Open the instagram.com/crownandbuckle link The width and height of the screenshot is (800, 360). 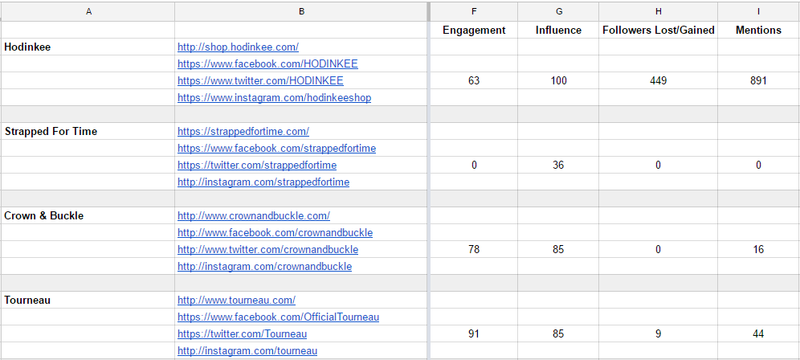click(x=264, y=266)
